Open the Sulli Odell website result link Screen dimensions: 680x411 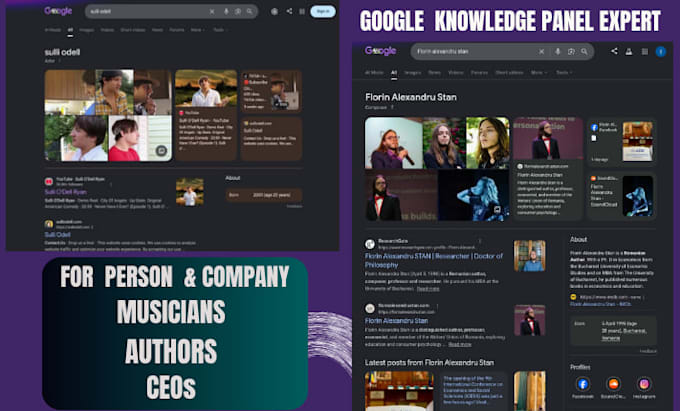pyautogui.click(x=57, y=235)
